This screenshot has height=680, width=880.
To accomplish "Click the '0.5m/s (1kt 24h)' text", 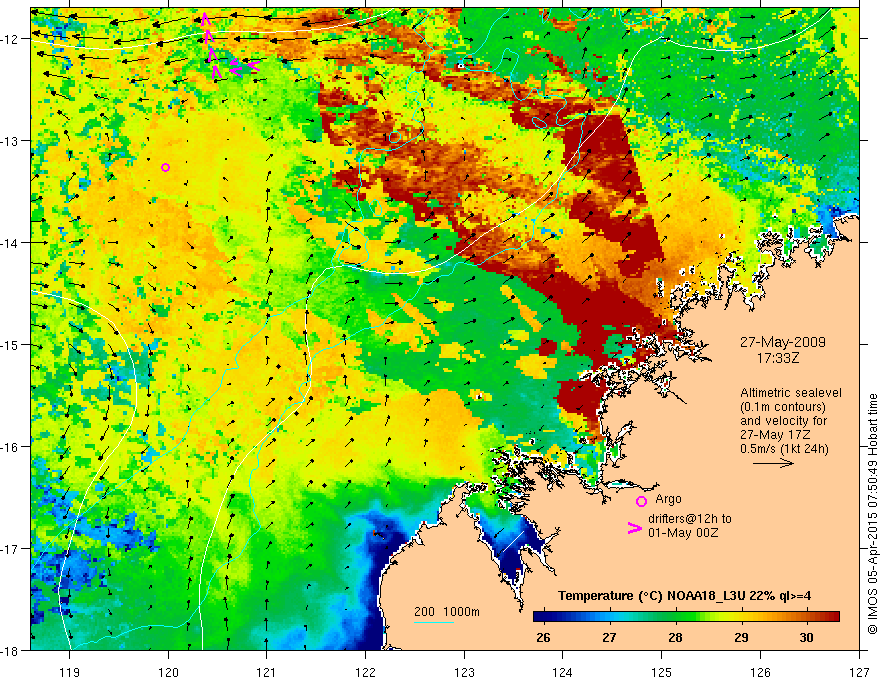I will (x=784, y=449).
